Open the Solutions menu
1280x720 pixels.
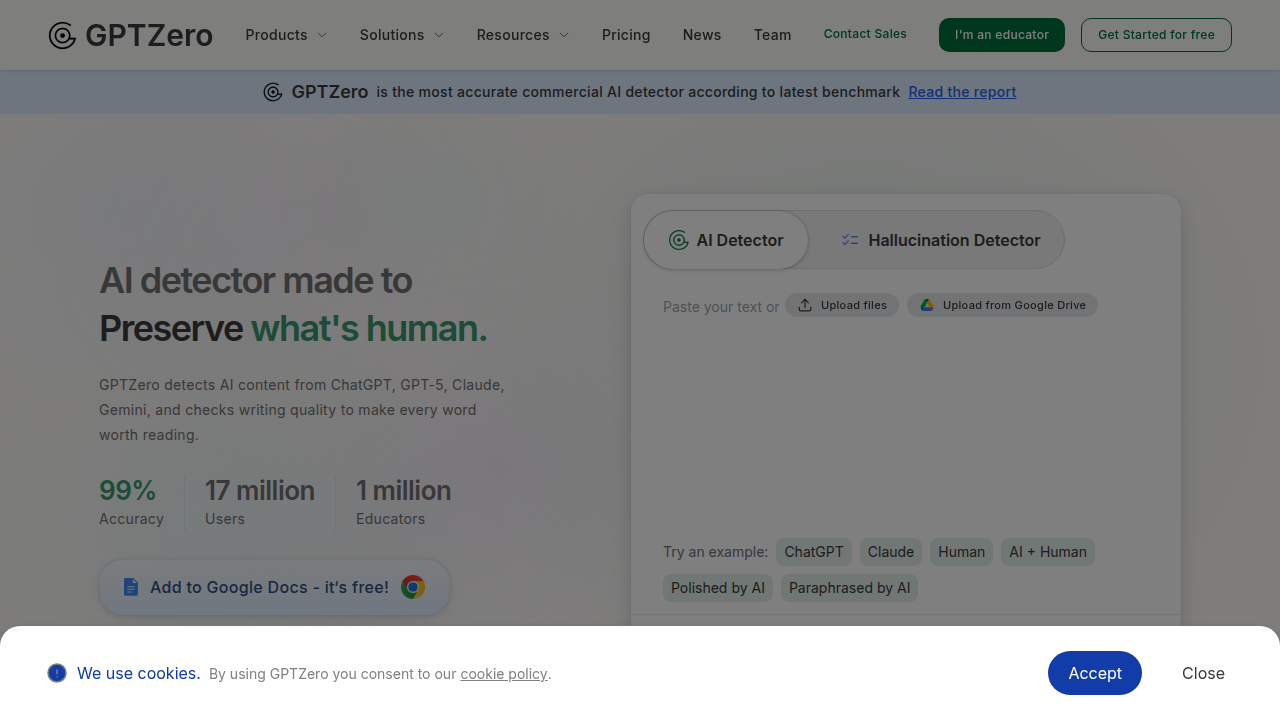tap(402, 35)
